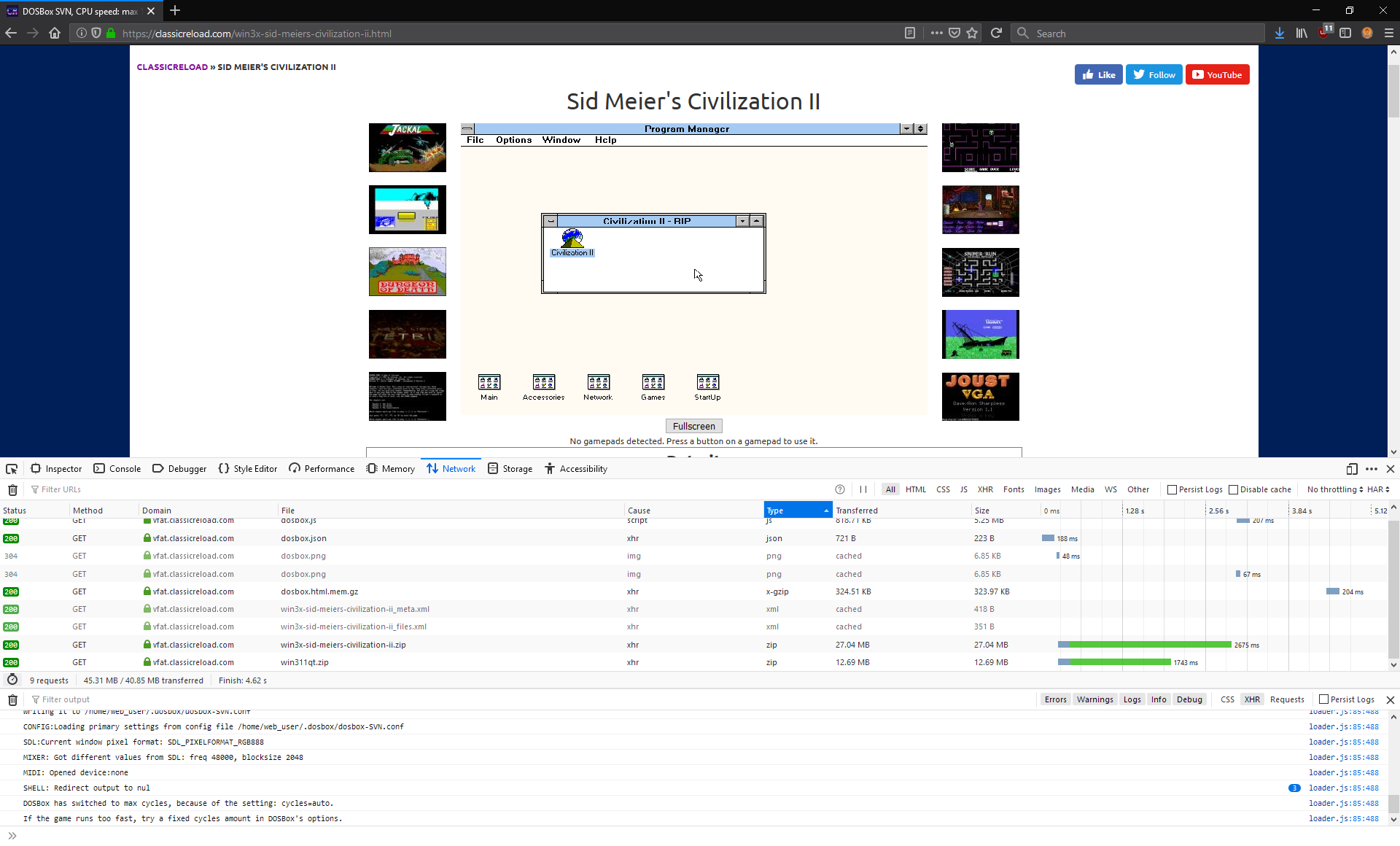
Task: Switch to the Console devtools tab
Action: (x=117, y=469)
